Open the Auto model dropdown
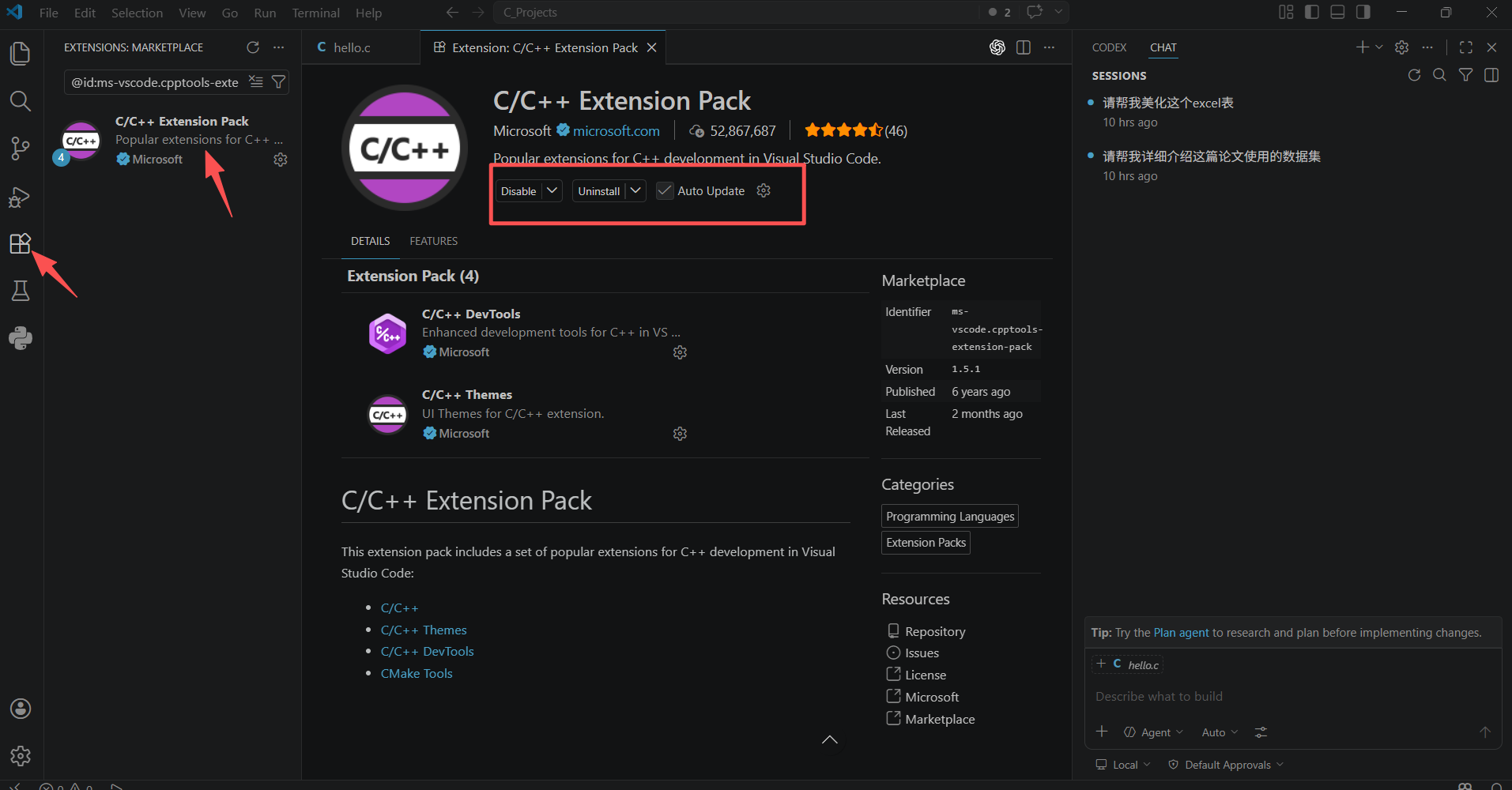The width and height of the screenshot is (1512, 790). [x=1220, y=732]
